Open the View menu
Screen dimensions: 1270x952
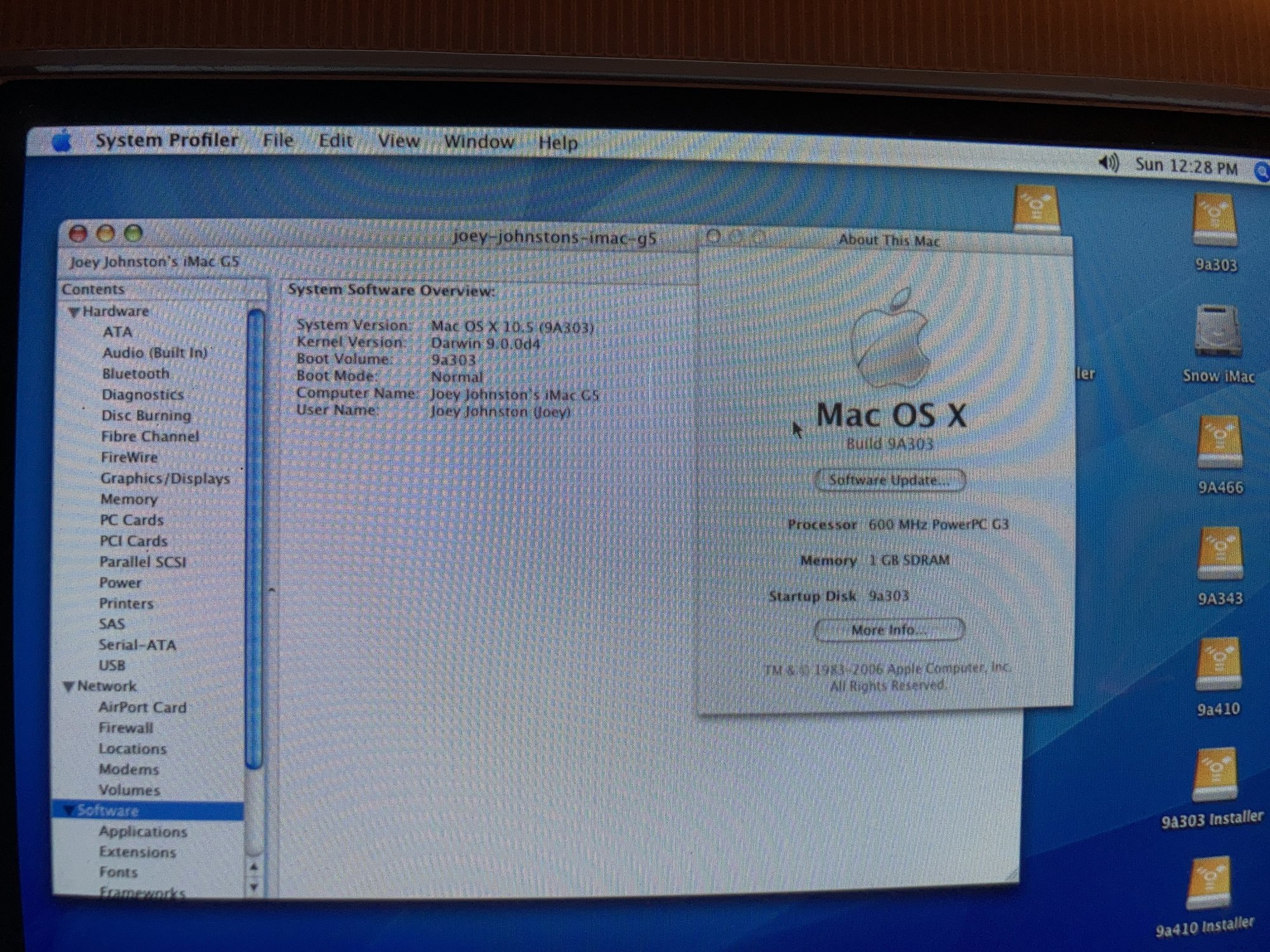(398, 141)
